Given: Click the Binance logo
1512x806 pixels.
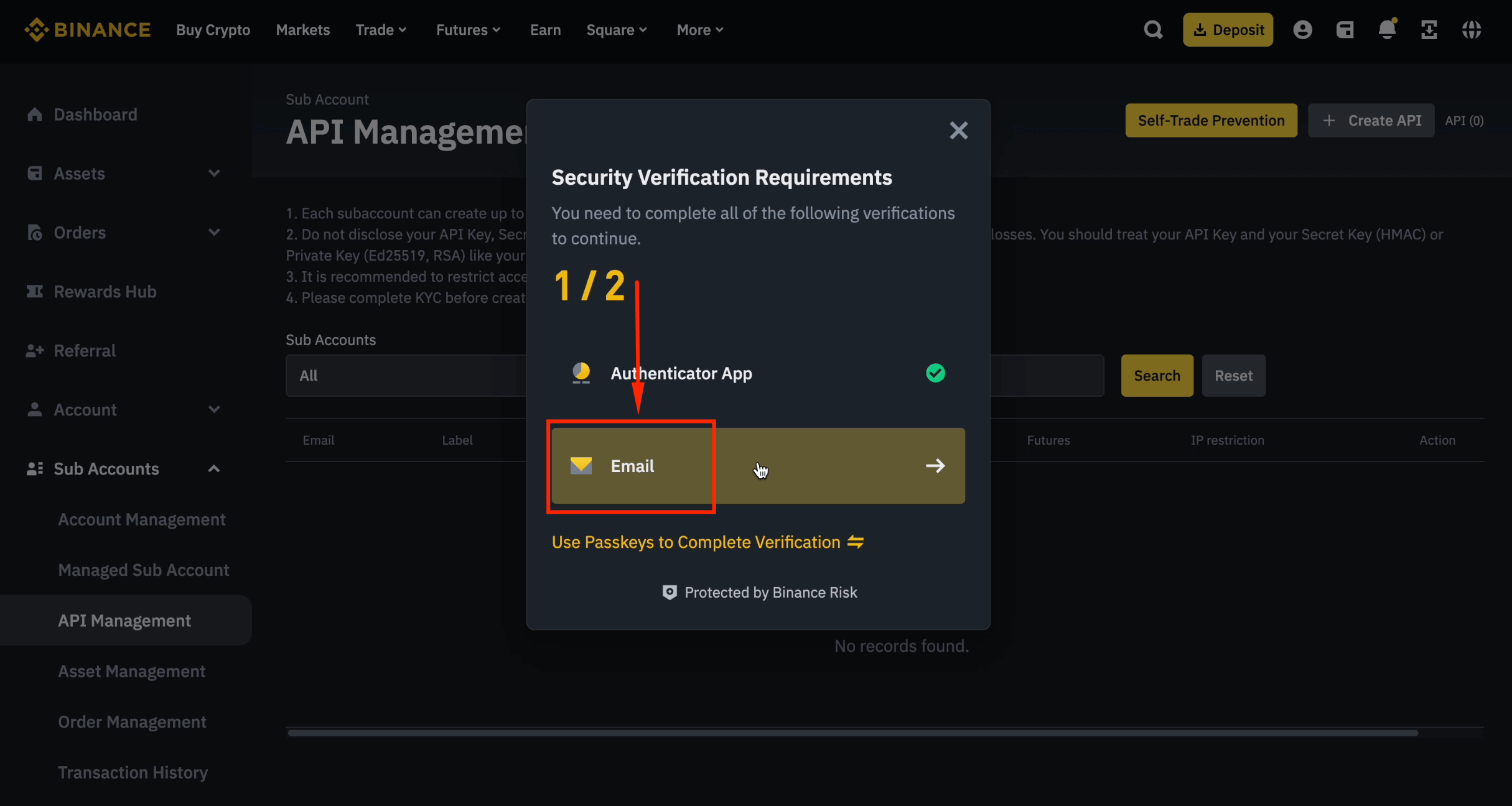Looking at the screenshot, I should click(88, 29).
